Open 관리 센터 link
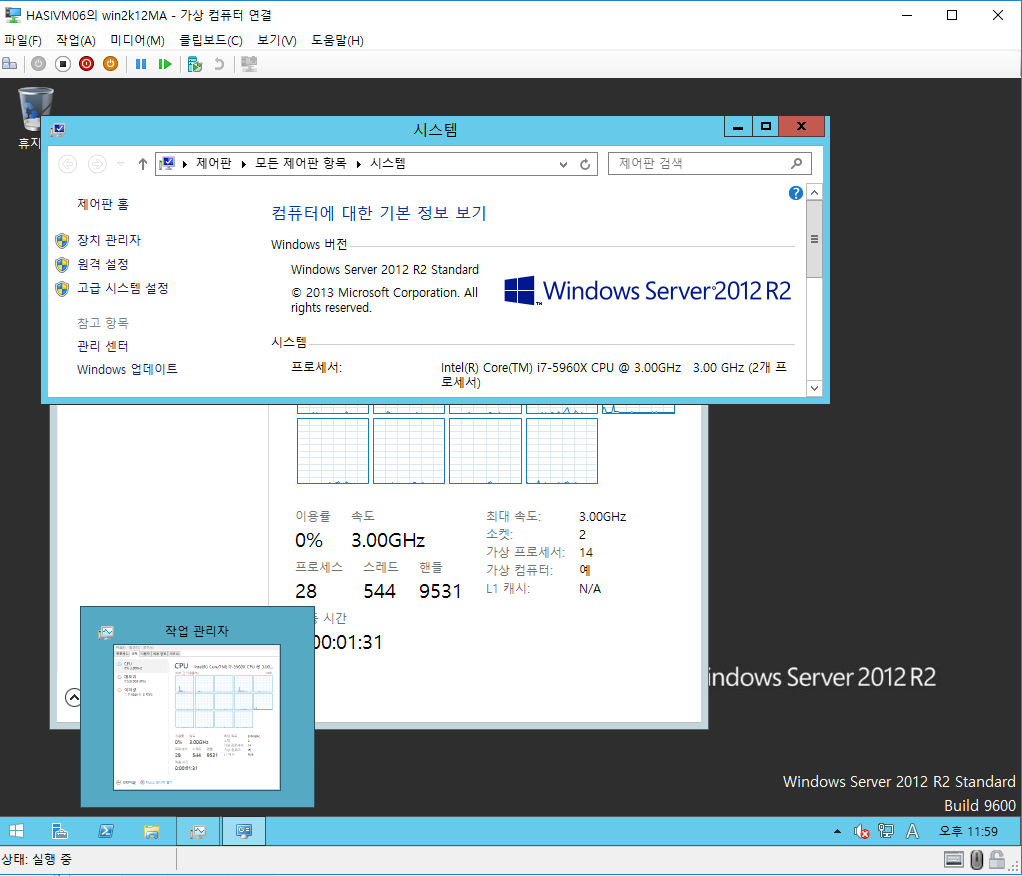Screen dimensions: 1022x876 coord(103,346)
